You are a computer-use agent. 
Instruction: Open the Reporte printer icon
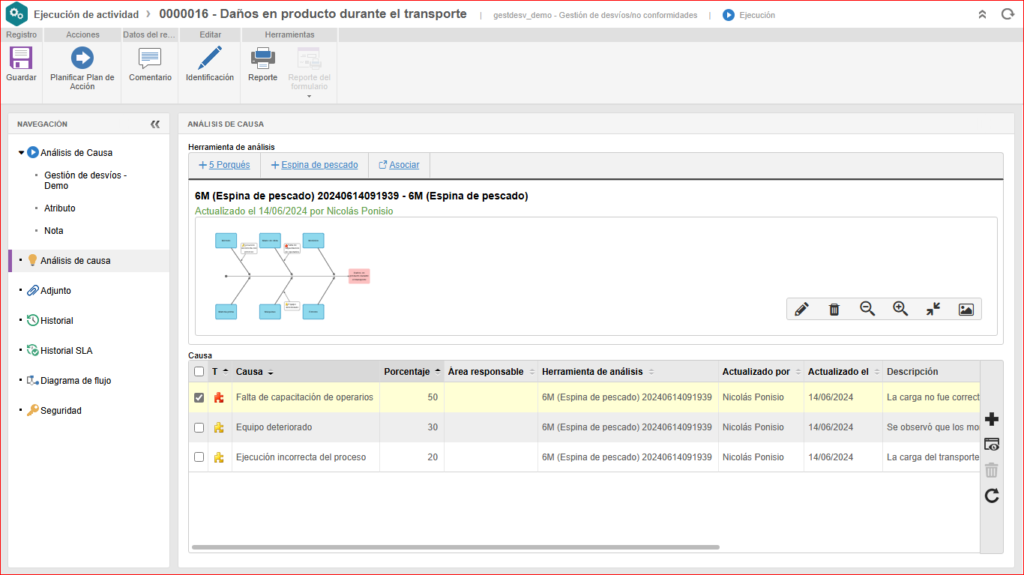click(262, 58)
